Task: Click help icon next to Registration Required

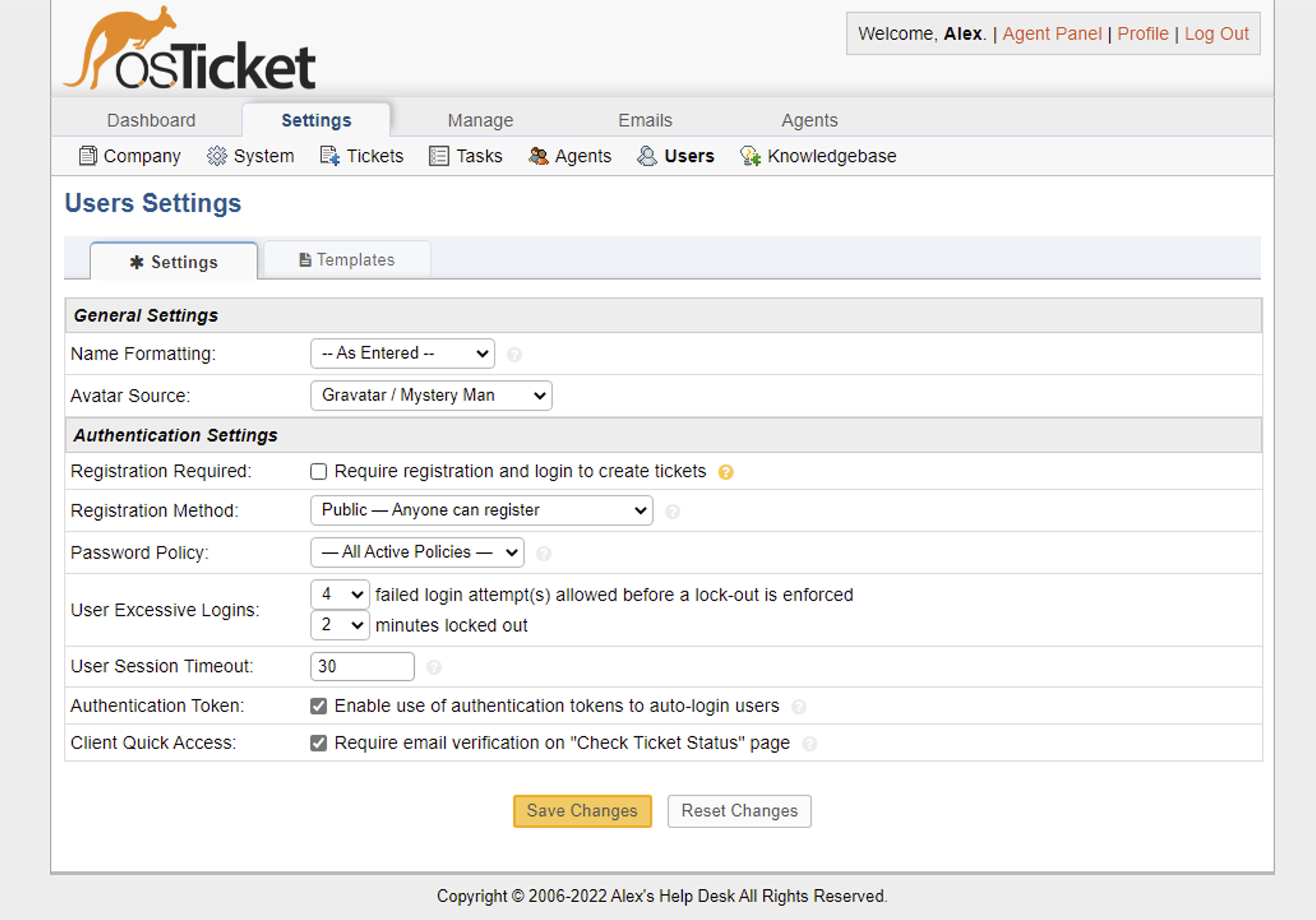Action: point(726,472)
